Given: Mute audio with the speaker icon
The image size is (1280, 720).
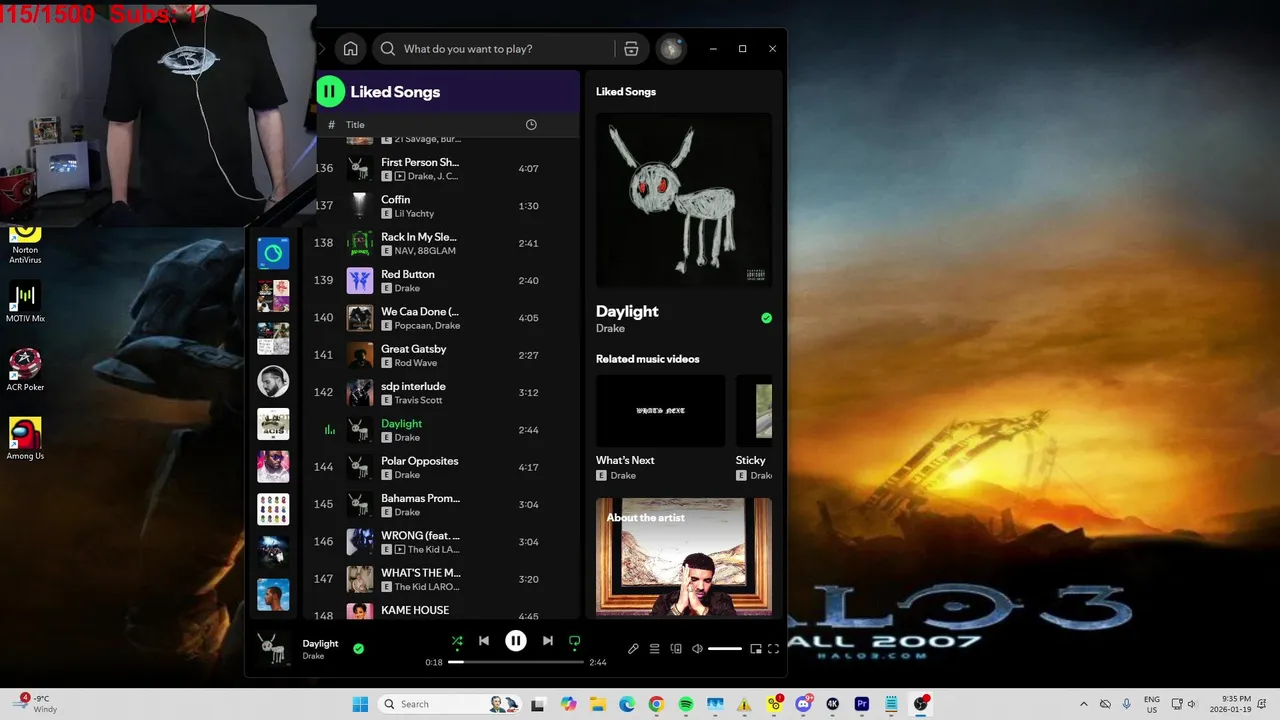Looking at the screenshot, I should [x=697, y=649].
